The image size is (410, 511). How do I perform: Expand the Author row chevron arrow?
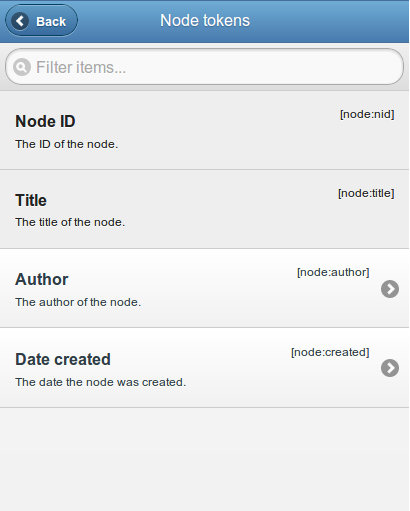click(x=390, y=289)
